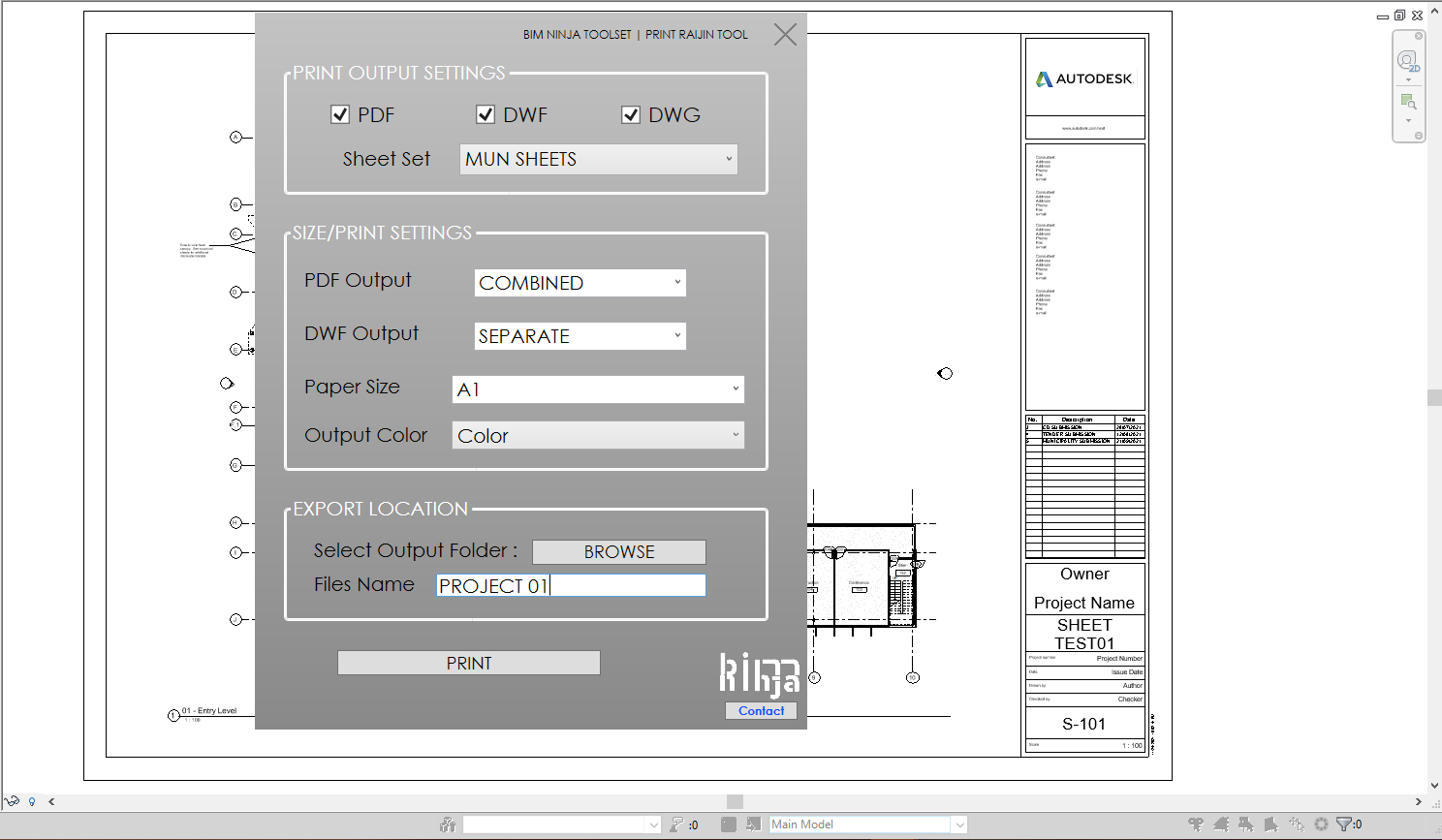Click the vertical scrollbar down arrow
This screenshot has height=840, width=1442.
tap(1434, 787)
